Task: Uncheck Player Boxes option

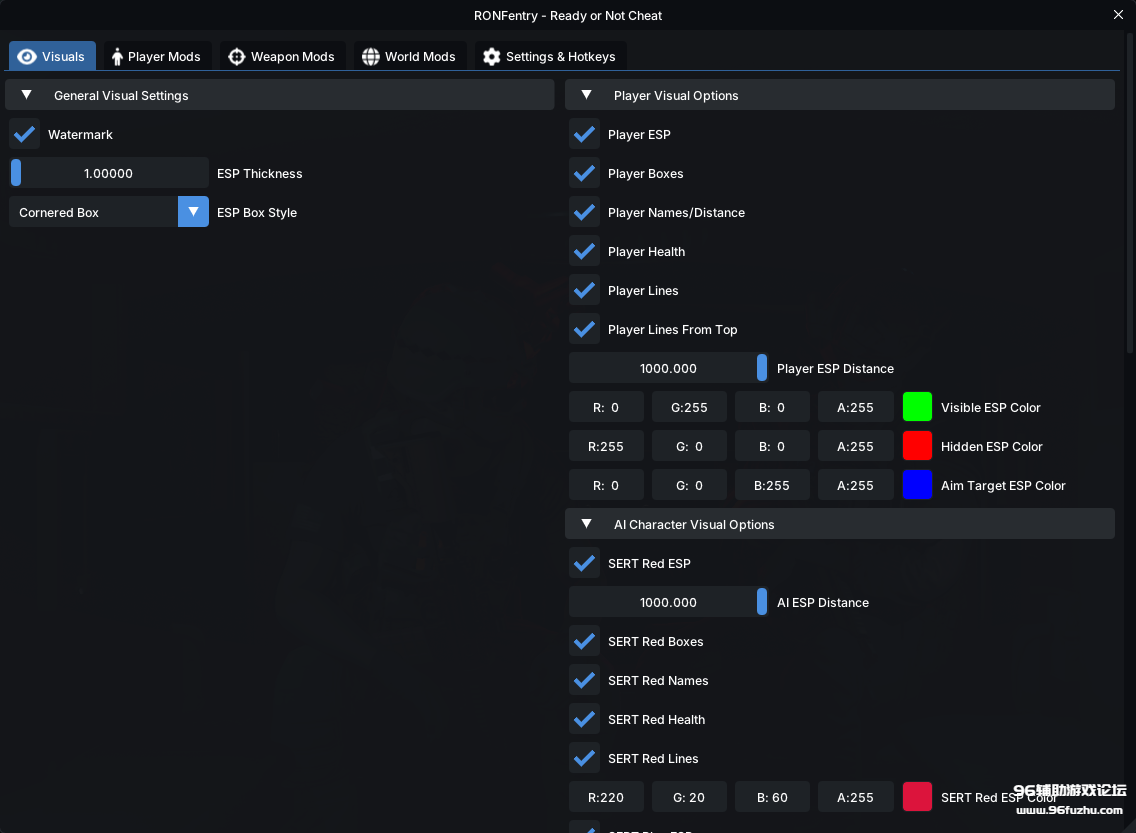Action: click(585, 173)
